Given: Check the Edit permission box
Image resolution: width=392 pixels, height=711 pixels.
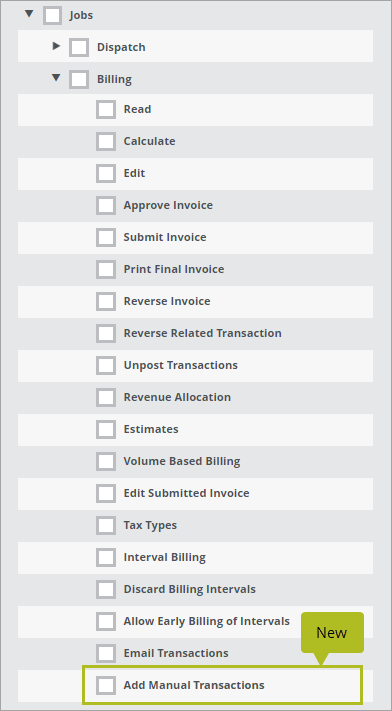Looking at the screenshot, I should pos(106,173).
